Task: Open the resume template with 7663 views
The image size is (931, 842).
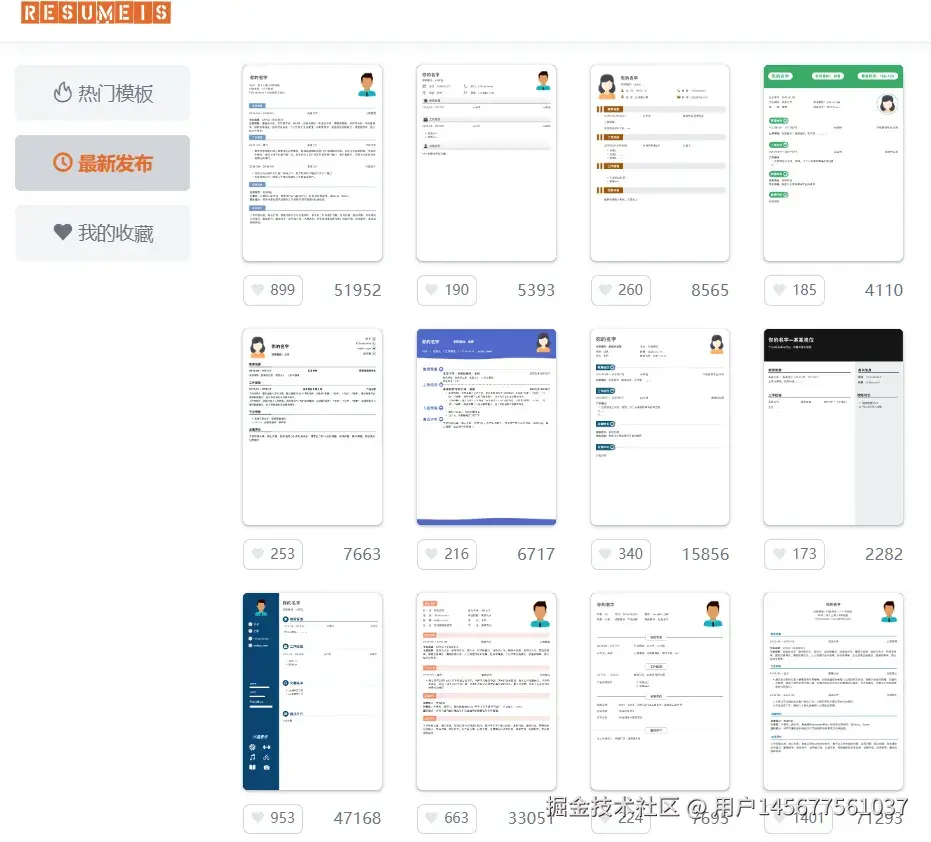Action: pos(312,427)
